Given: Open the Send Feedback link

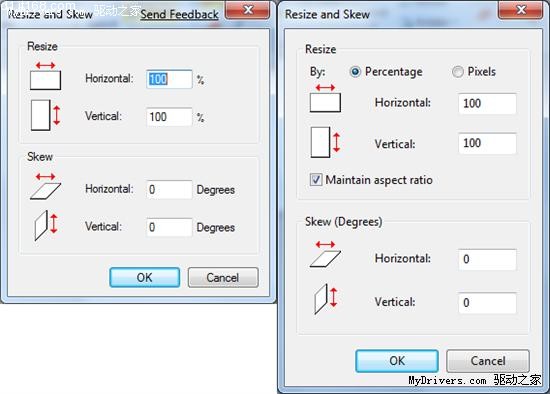Looking at the screenshot, I should pos(179,14).
